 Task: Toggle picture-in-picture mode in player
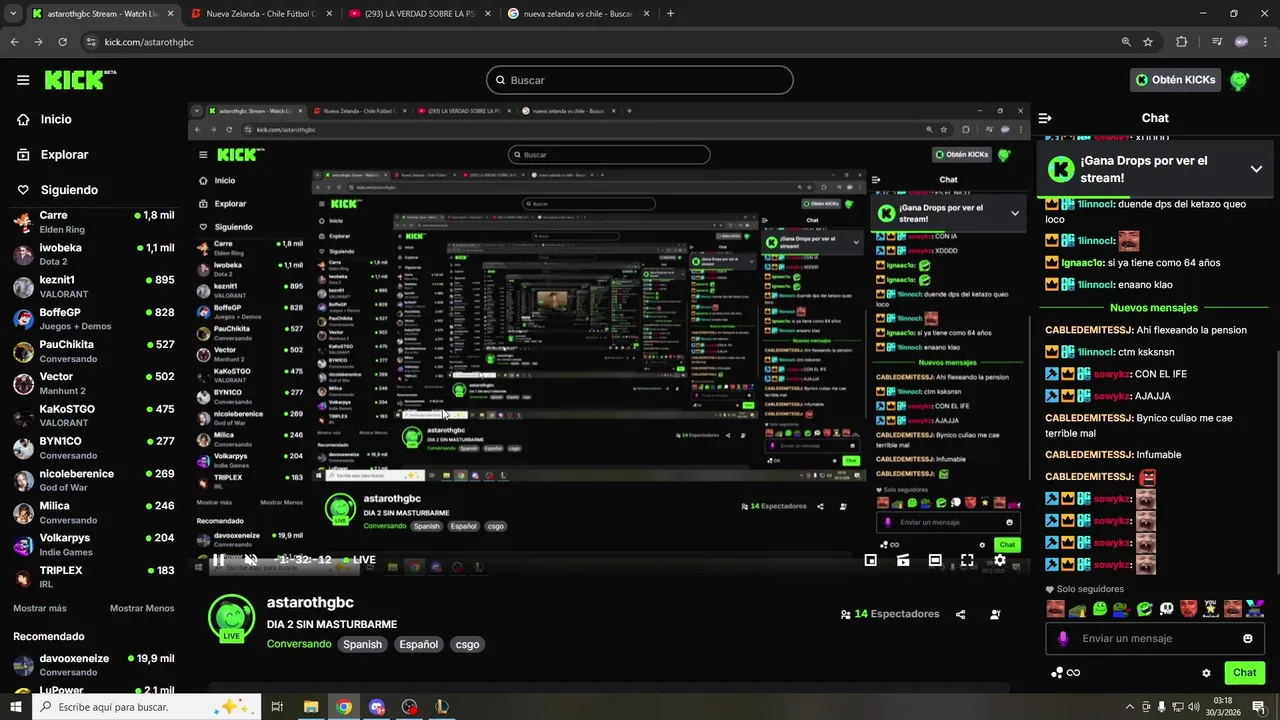point(871,560)
